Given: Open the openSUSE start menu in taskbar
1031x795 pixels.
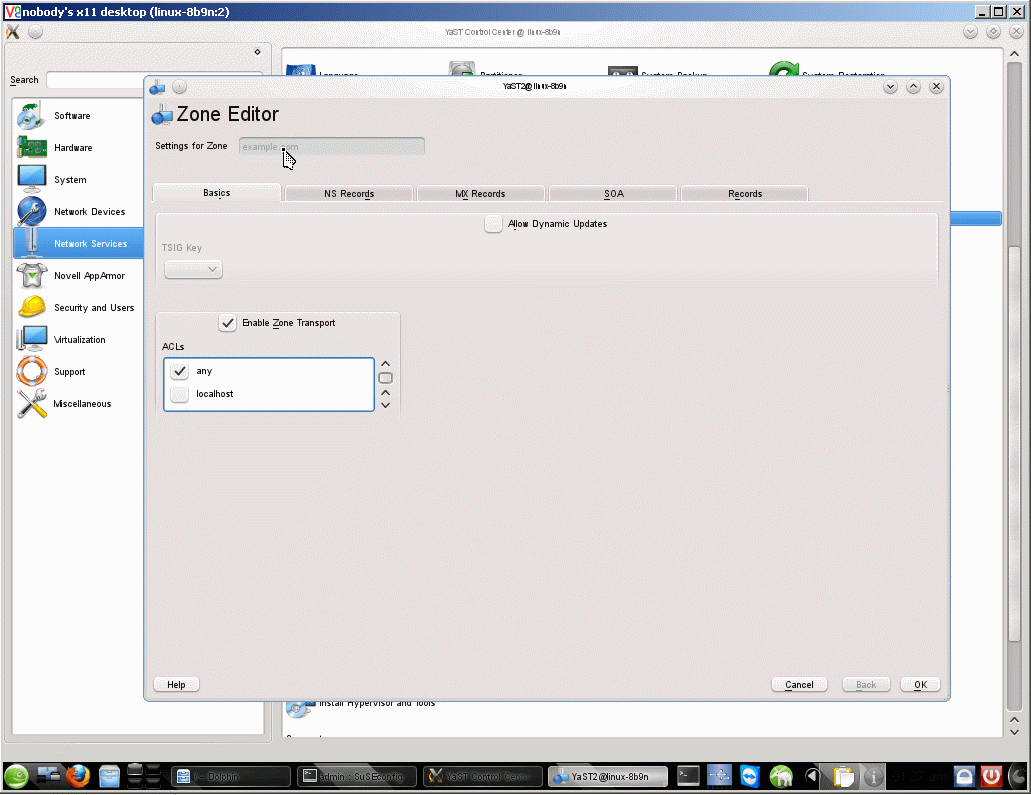Looking at the screenshot, I should tap(16, 777).
